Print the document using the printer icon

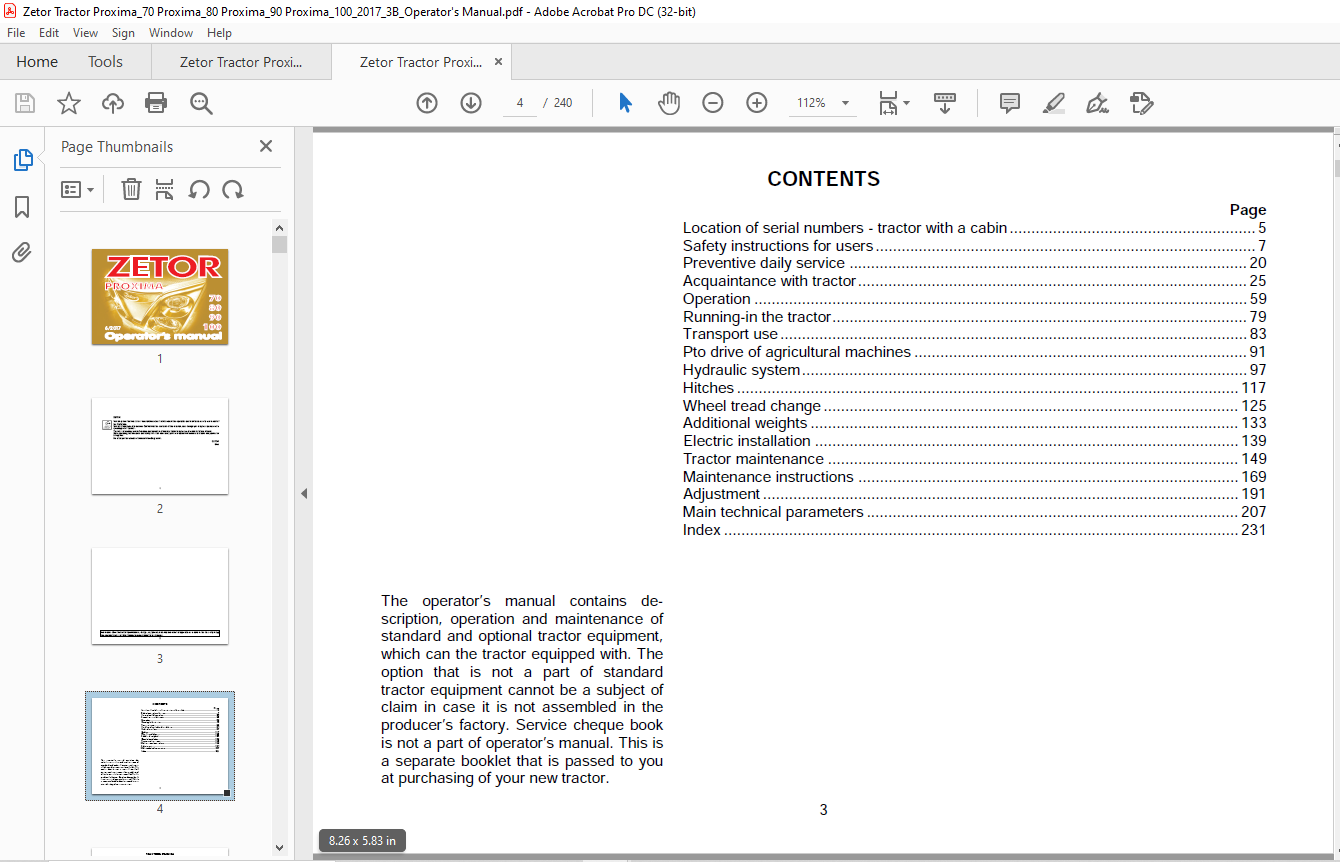pos(156,103)
